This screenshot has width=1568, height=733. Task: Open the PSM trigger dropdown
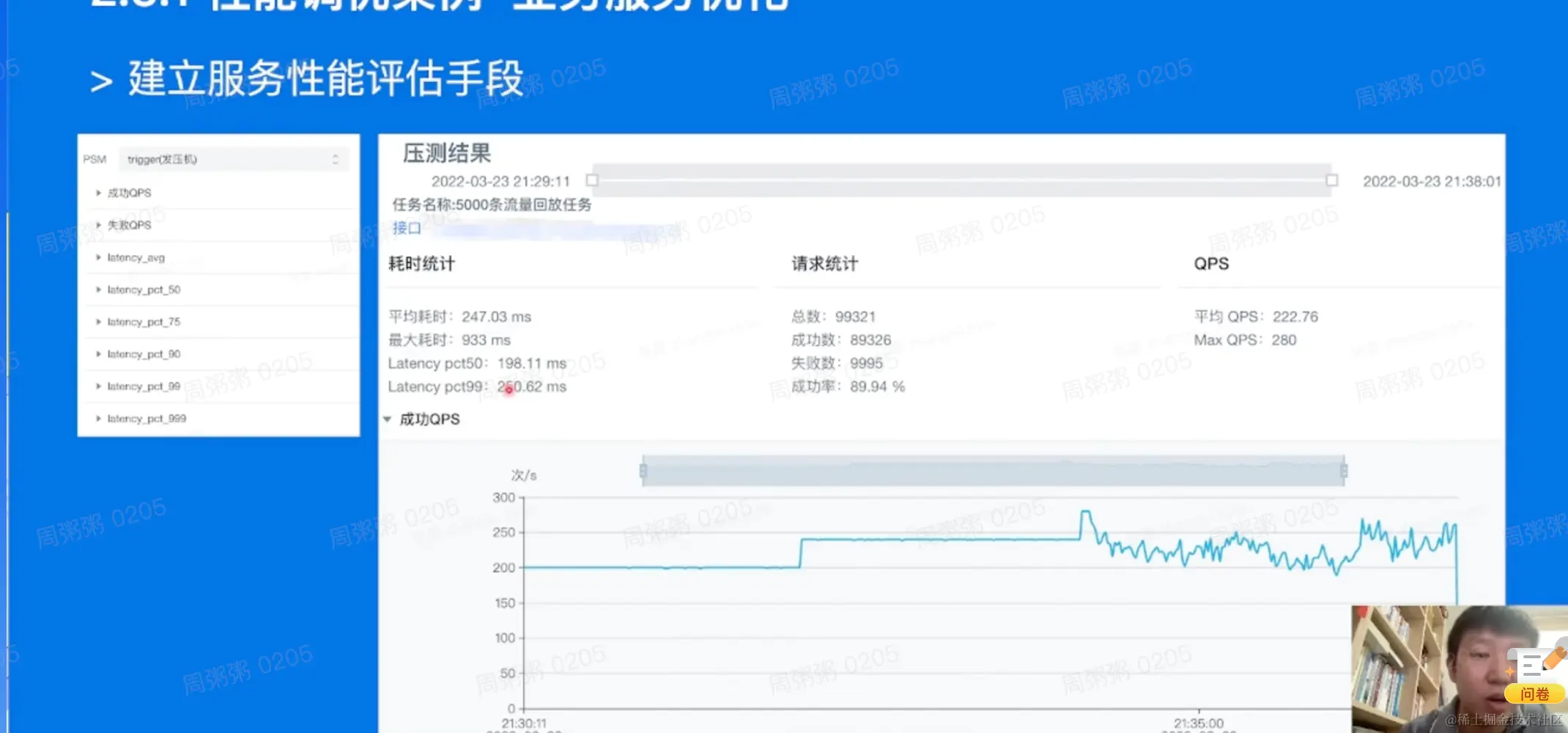pos(234,159)
